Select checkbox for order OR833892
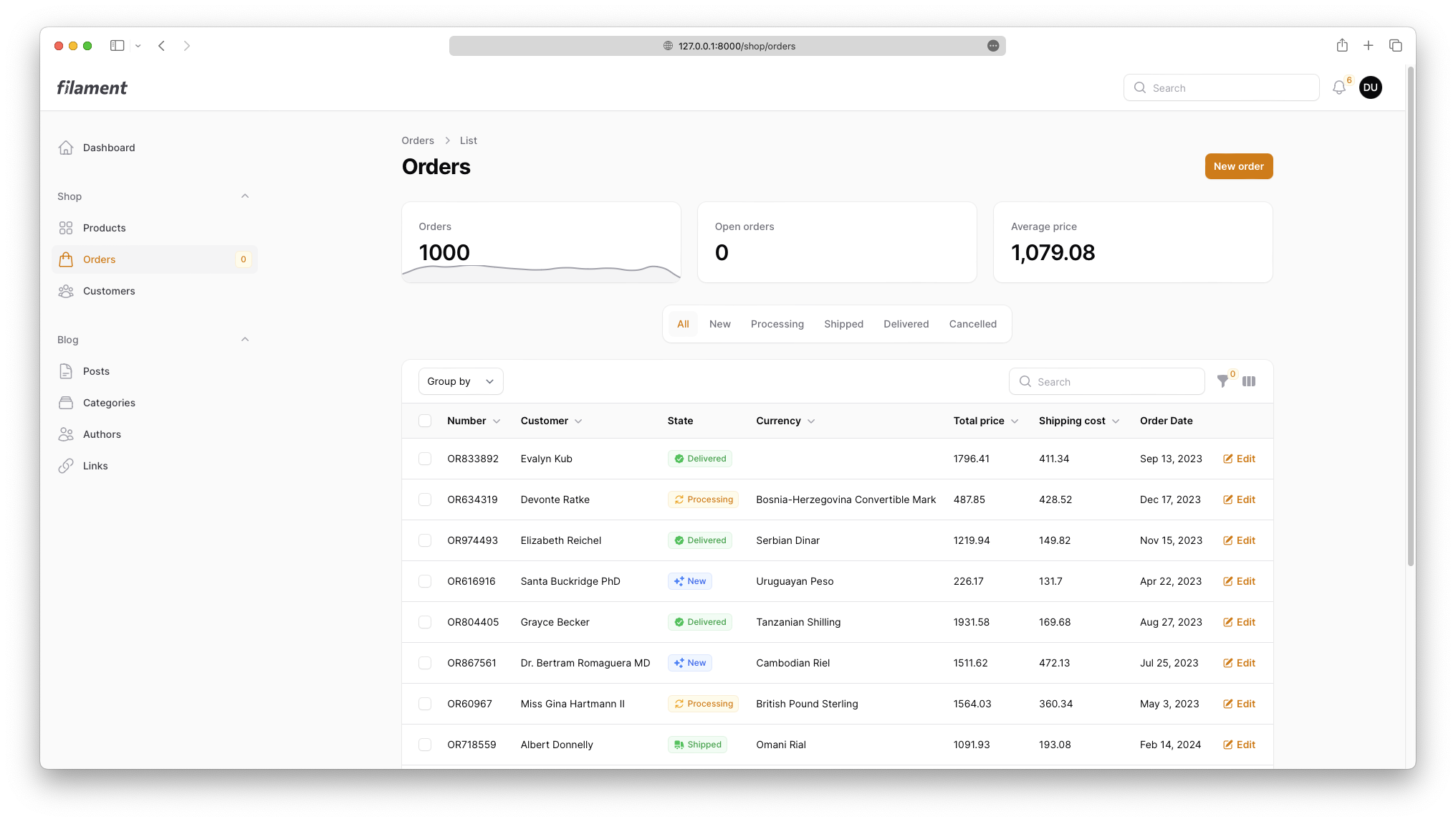This screenshot has height=822, width=1456. pos(425,459)
